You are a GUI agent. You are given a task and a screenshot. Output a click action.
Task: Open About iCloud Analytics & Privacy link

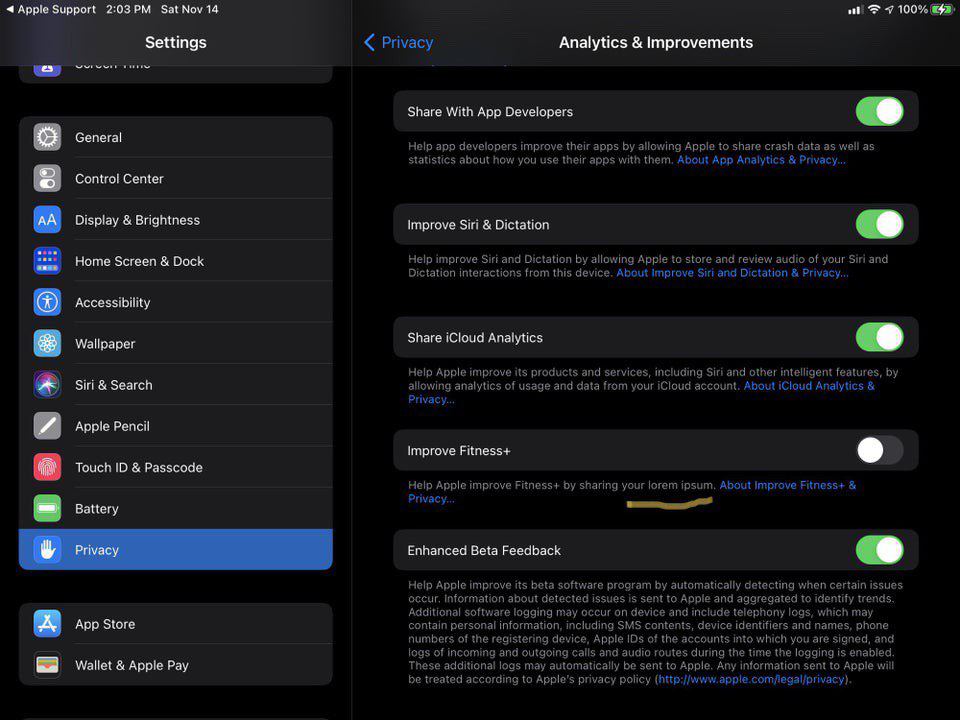tap(809, 386)
